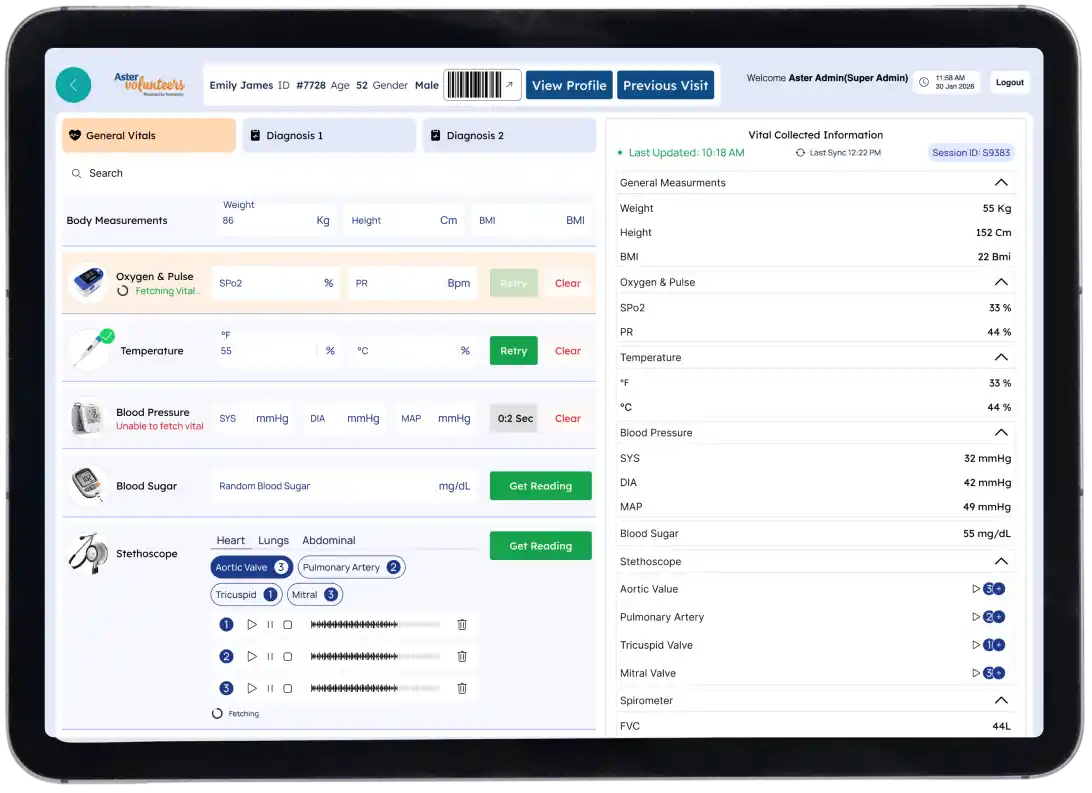This screenshot has width=1092, height=793.
Task: Clear the Blood Pressure reading
Action: coord(568,418)
